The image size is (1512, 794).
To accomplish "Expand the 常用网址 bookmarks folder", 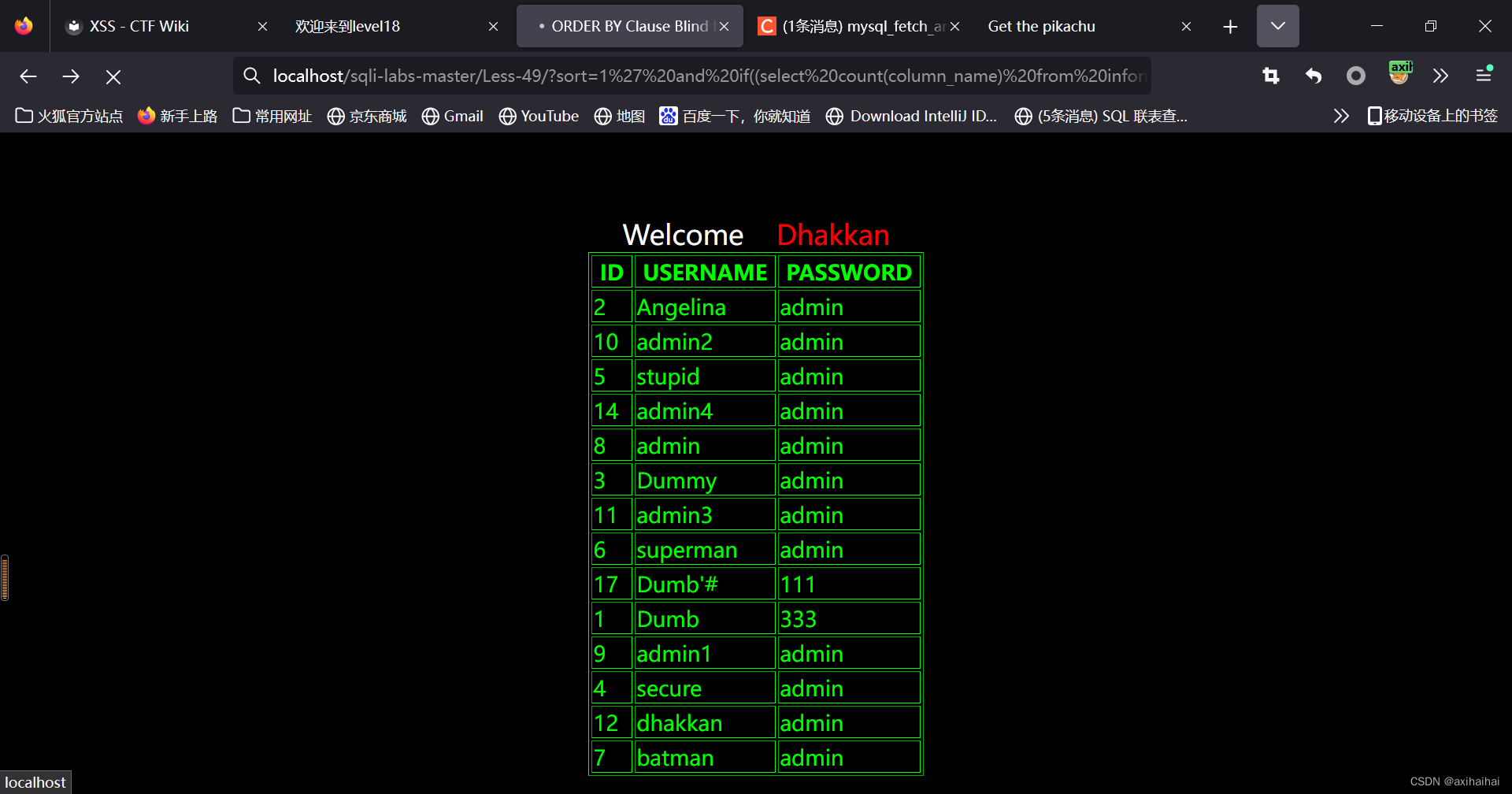I will (272, 116).
